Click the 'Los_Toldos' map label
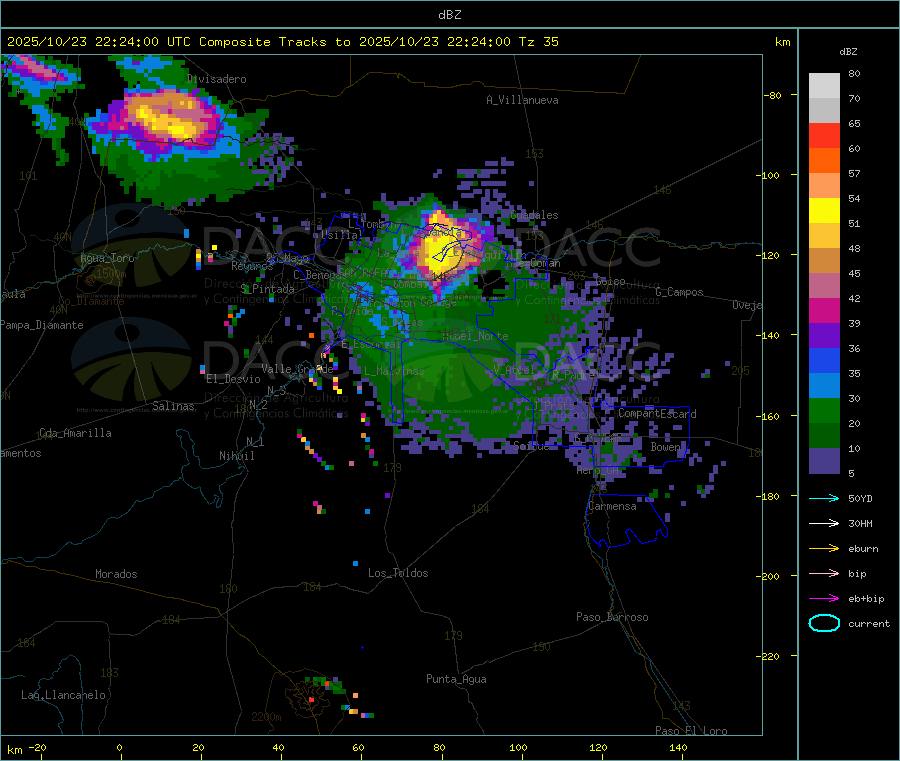 tap(398, 573)
